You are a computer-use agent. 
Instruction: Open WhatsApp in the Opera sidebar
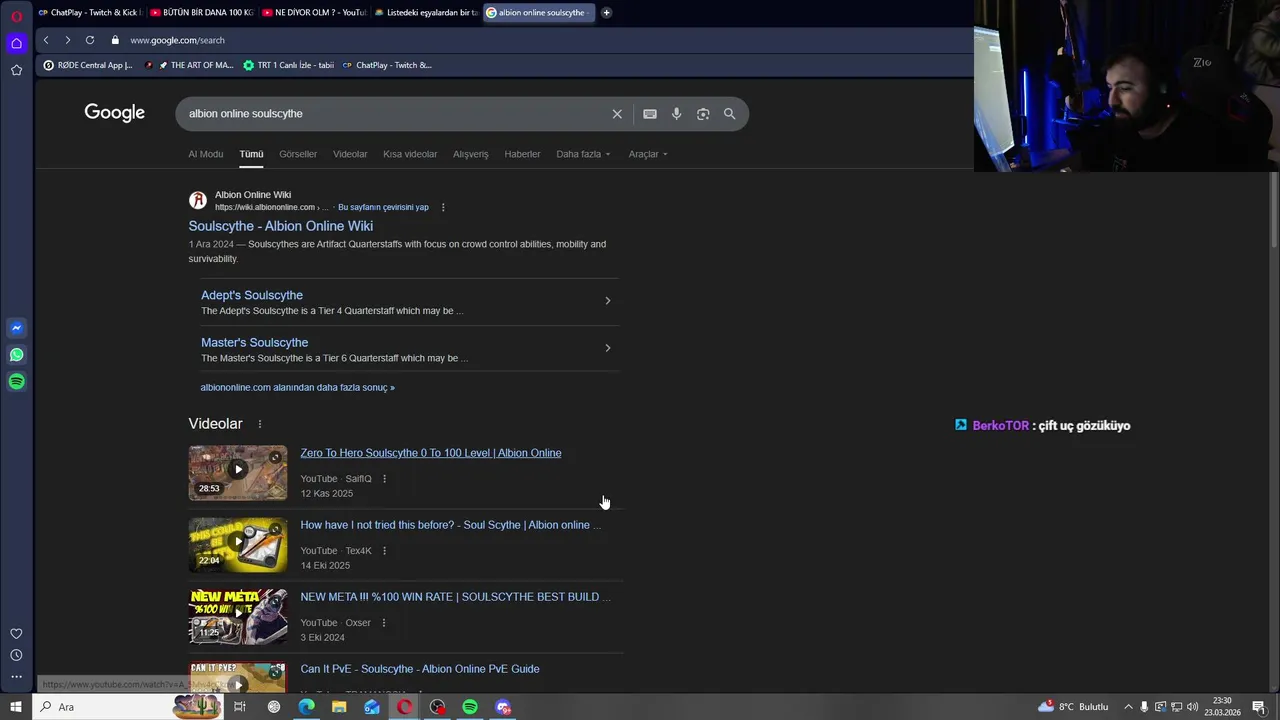click(16, 355)
